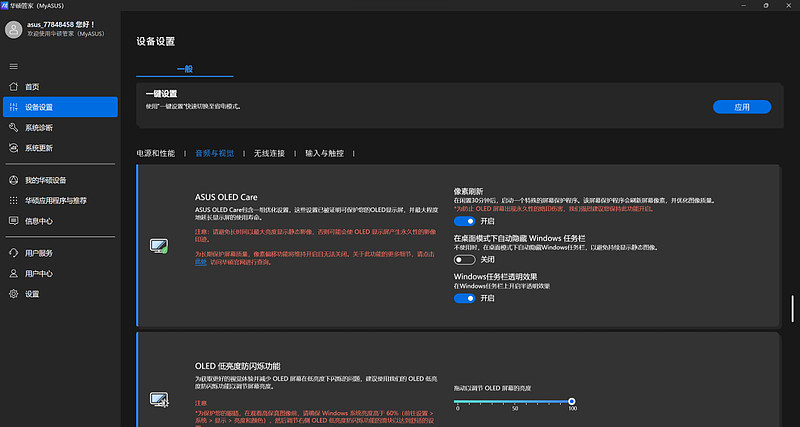Collapse sidebar with hamburger menu icon
The width and height of the screenshot is (800, 427).
(x=14, y=66)
